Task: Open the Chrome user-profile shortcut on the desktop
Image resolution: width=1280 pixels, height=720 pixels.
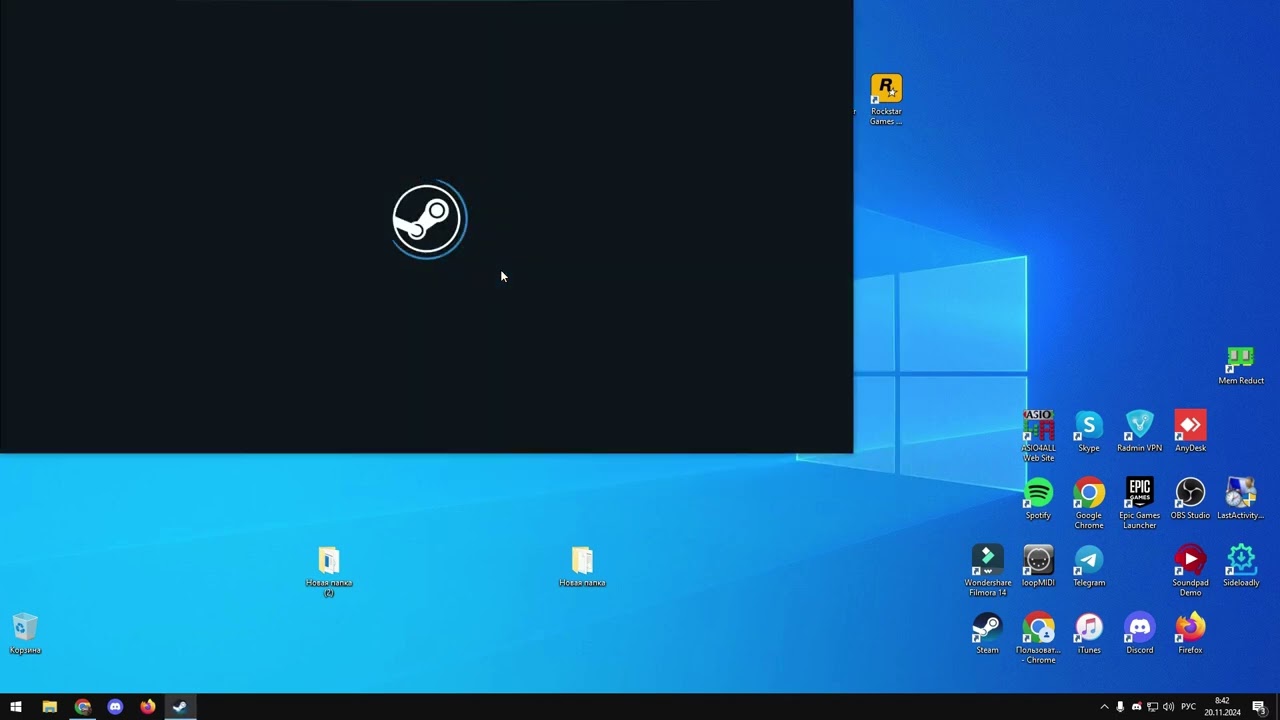Action: (1038, 638)
